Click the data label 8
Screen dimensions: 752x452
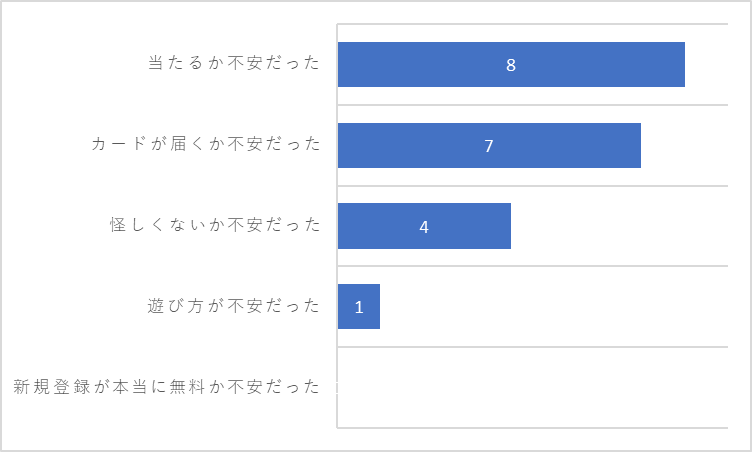coord(511,65)
